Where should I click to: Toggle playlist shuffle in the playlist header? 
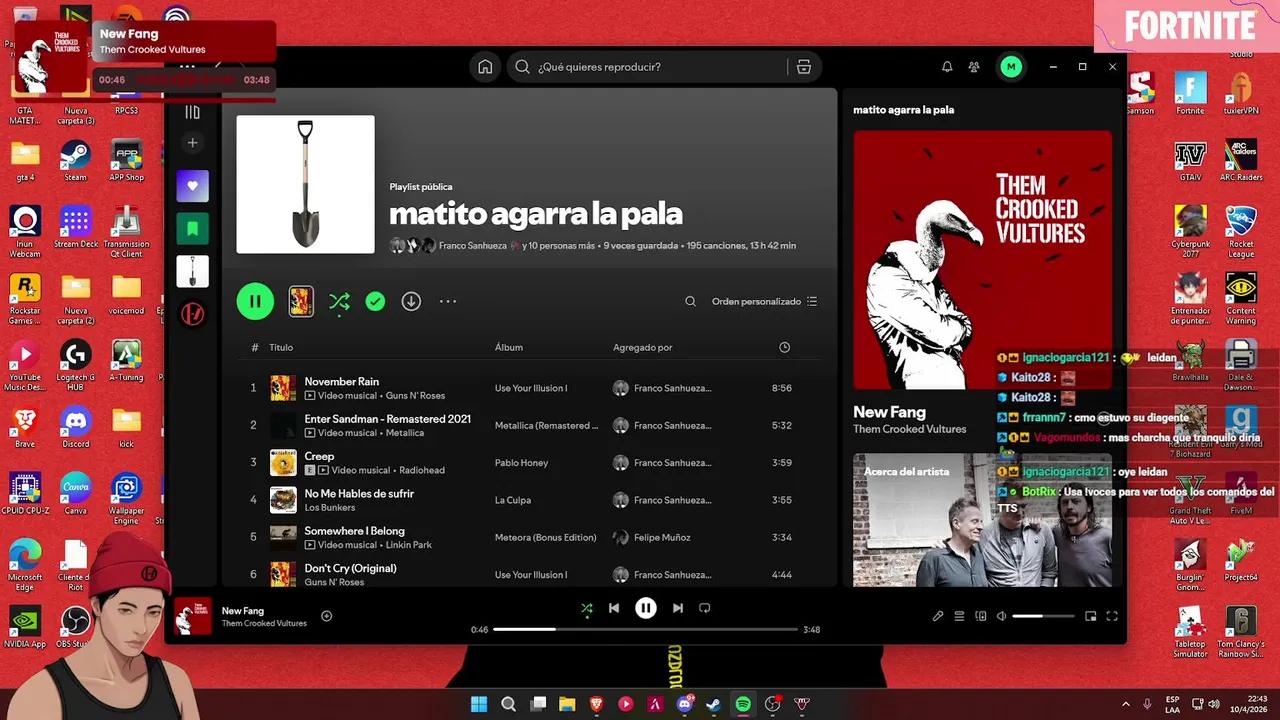(x=340, y=301)
